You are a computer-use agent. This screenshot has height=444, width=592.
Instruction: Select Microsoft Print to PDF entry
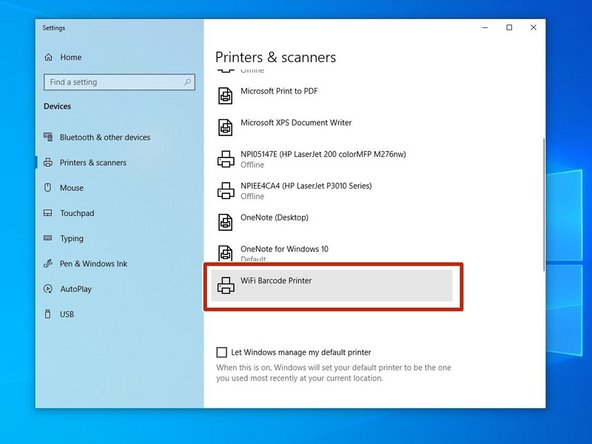[x=279, y=91]
